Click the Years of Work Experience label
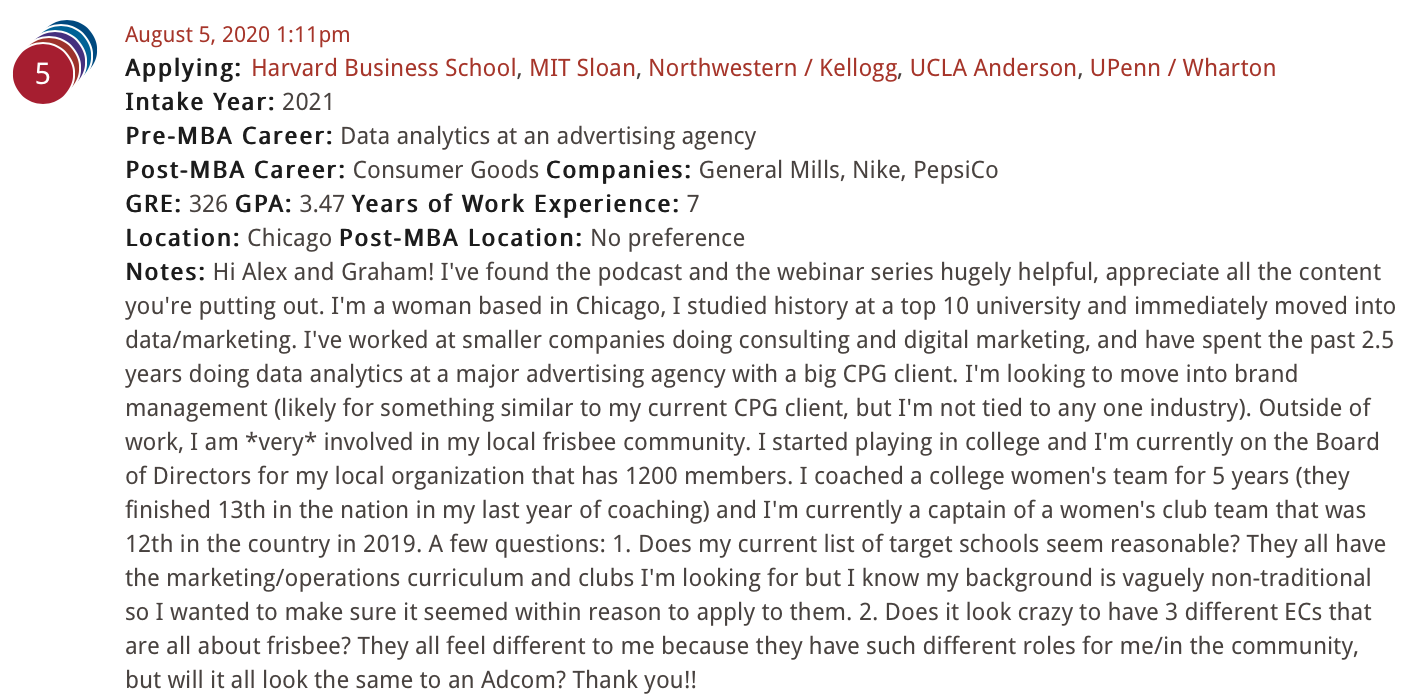 point(516,204)
